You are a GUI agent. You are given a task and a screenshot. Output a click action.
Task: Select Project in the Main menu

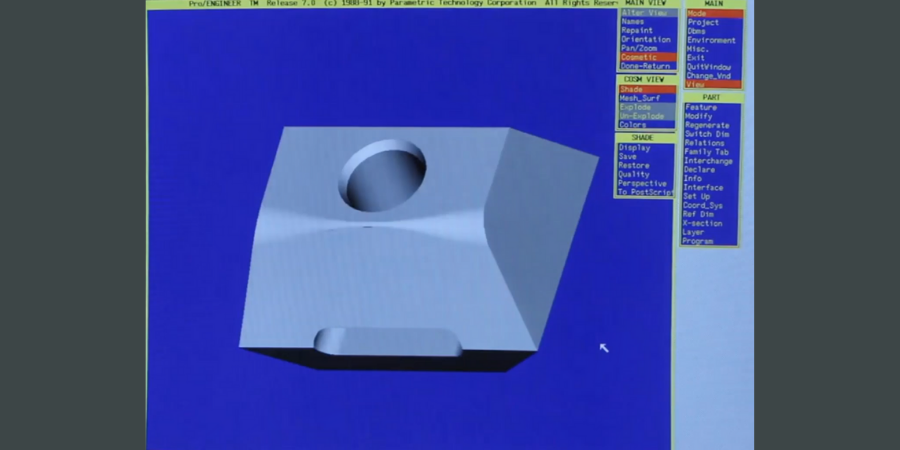pyautogui.click(x=703, y=22)
